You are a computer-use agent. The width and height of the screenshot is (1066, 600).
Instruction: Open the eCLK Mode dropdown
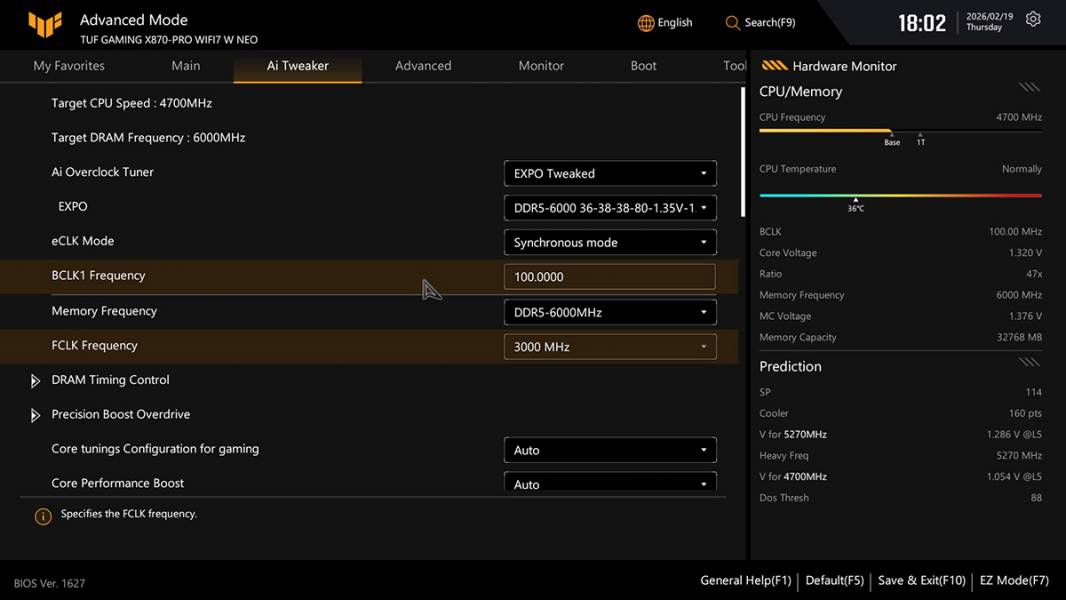point(609,242)
